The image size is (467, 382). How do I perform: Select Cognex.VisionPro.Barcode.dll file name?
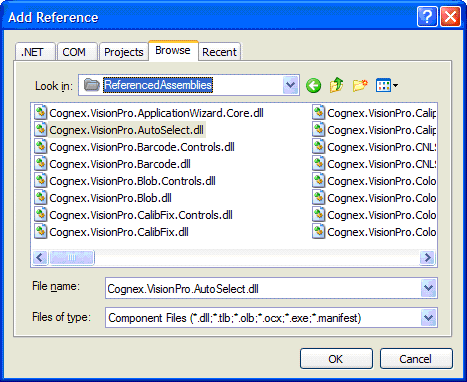pos(120,164)
